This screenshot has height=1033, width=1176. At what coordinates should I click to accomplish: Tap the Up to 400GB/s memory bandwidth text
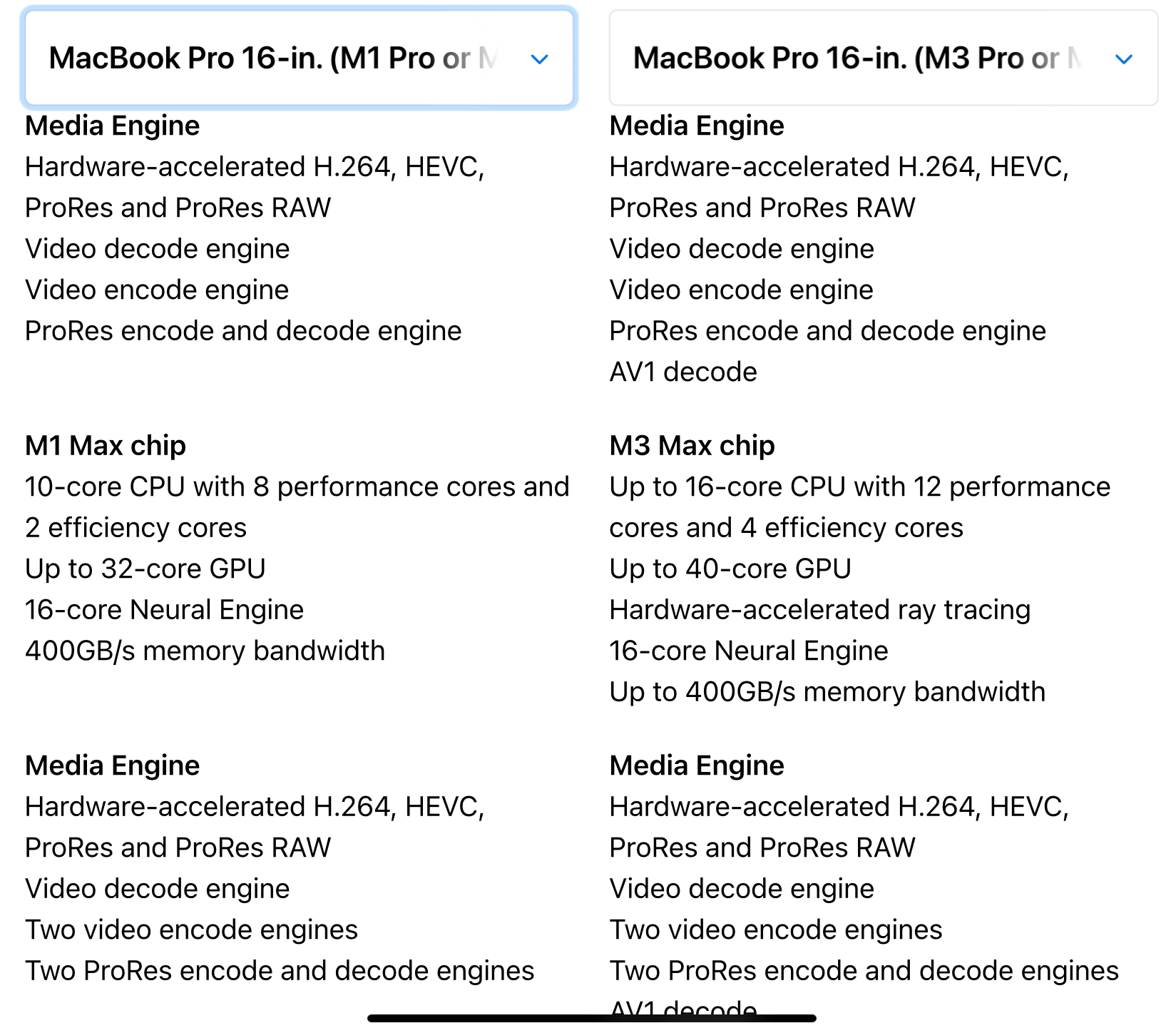click(x=827, y=692)
